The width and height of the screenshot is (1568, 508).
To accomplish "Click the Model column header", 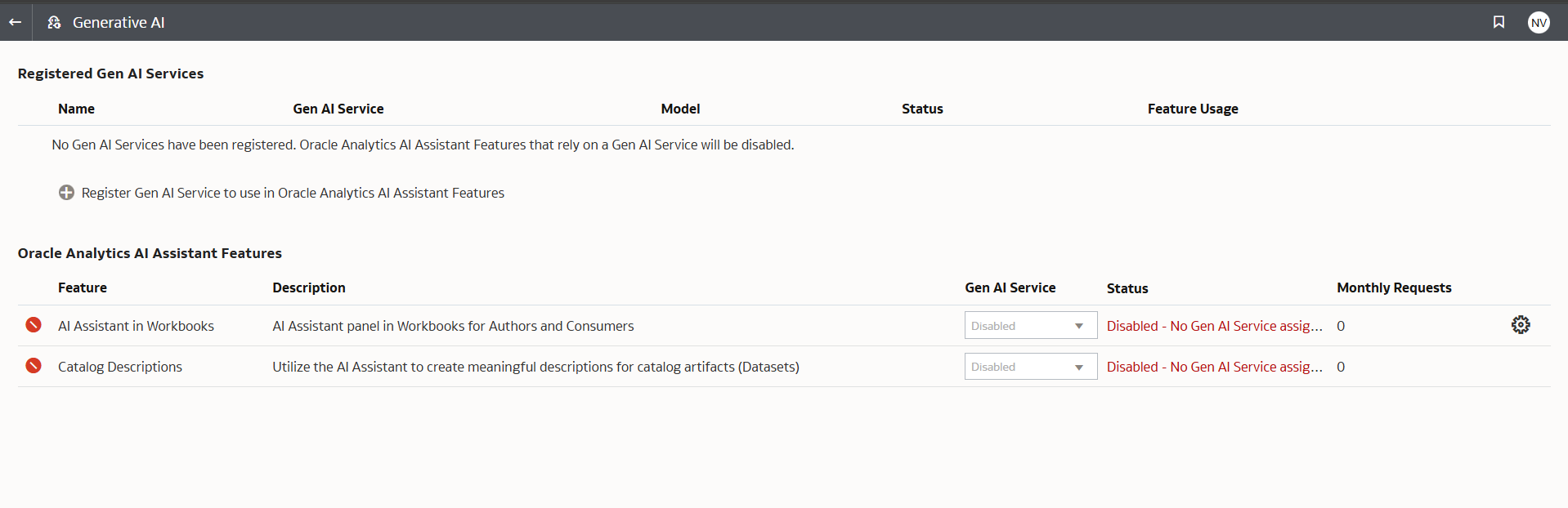I will (680, 109).
